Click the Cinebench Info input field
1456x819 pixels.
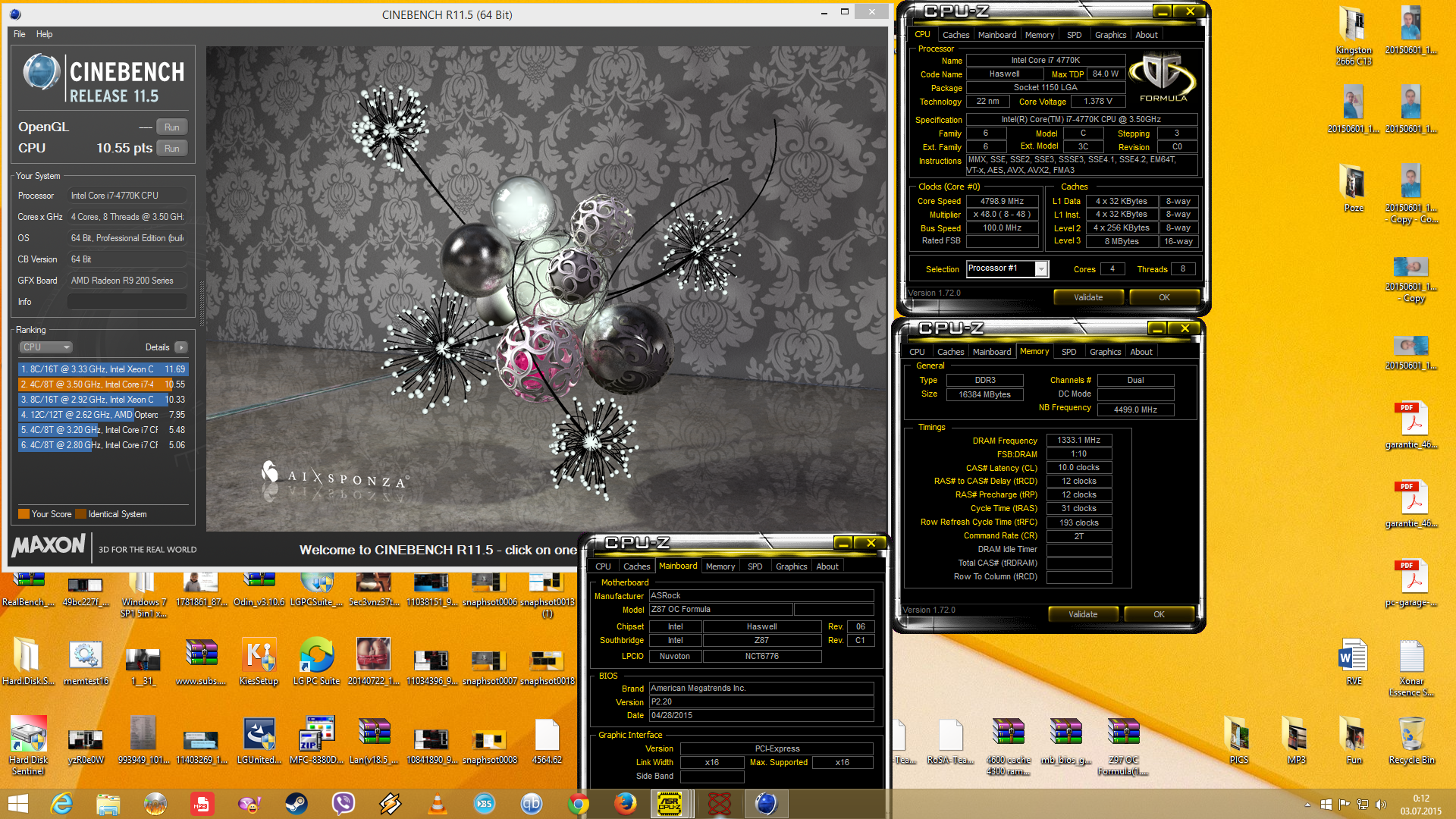[x=127, y=302]
